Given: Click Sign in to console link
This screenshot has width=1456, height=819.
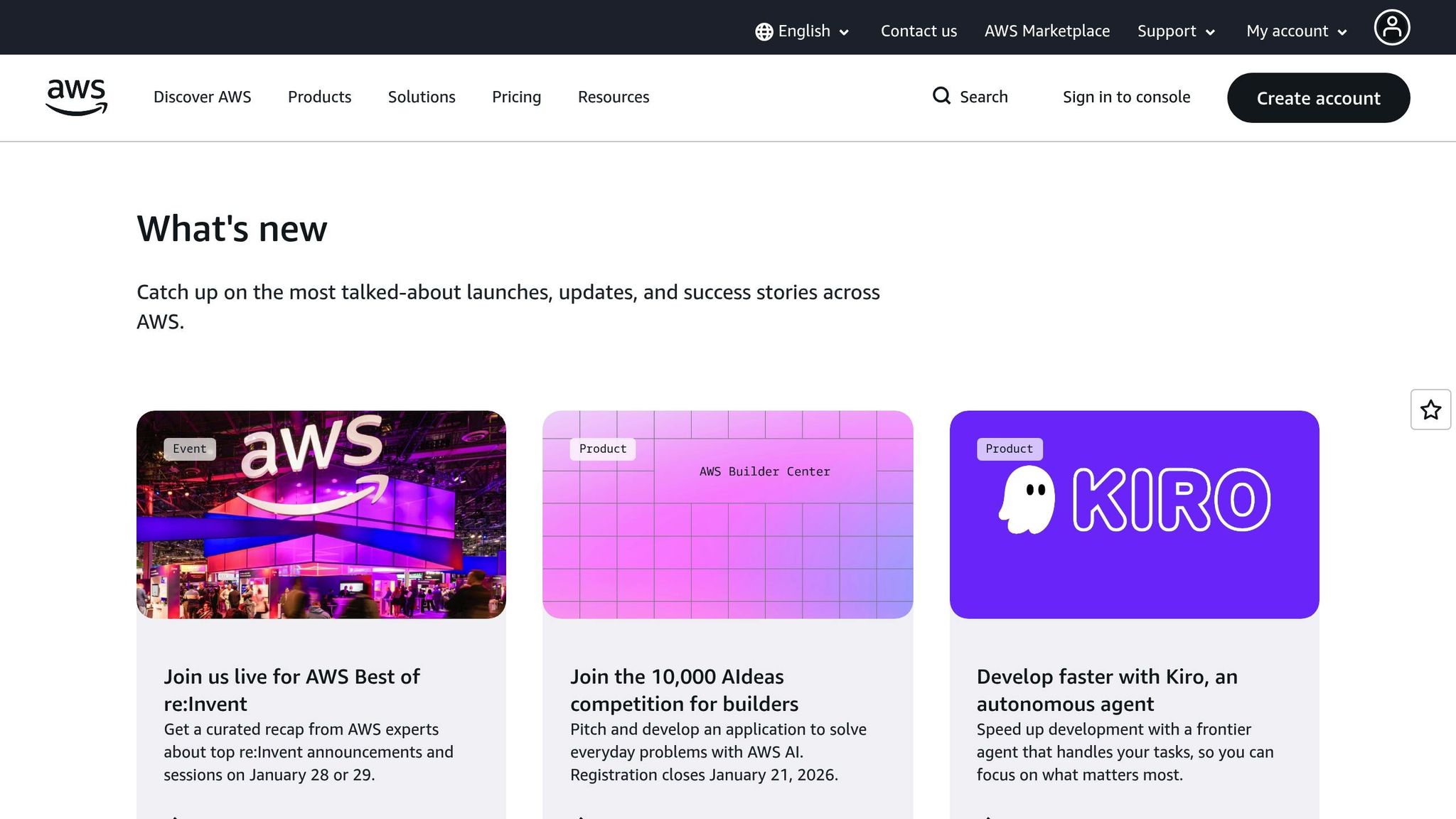Looking at the screenshot, I should pyautogui.click(x=1126, y=97).
